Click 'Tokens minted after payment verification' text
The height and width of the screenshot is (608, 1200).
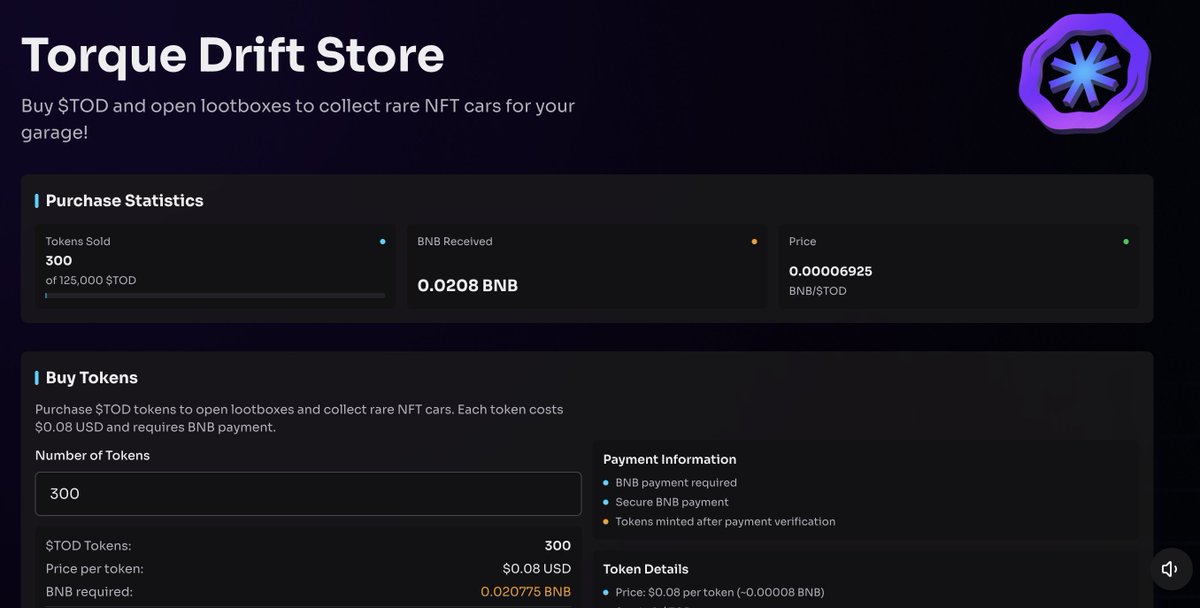tap(725, 522)
